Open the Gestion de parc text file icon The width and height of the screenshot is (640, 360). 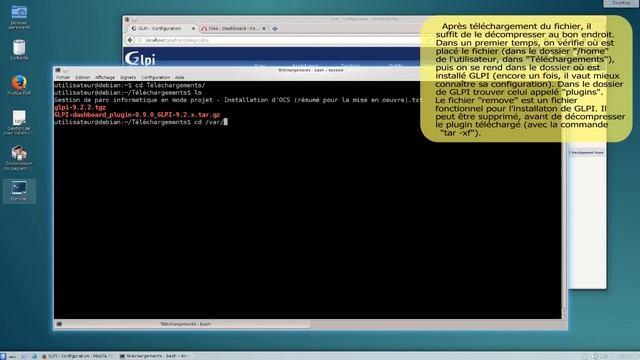(19, 122)
